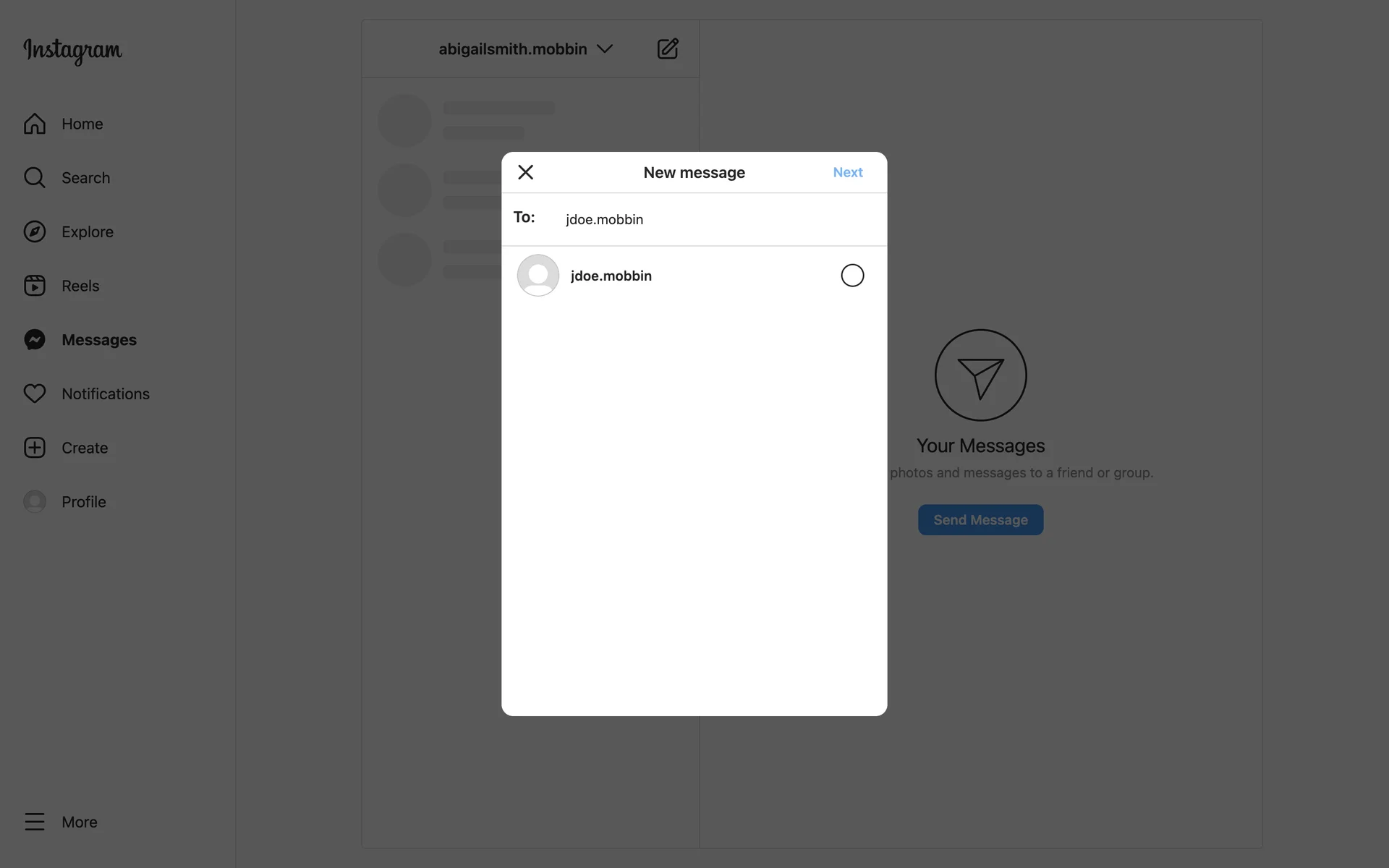Click the compose new message pencil icon
This screenshot has height=868, width=1389.
click(668, 48)
